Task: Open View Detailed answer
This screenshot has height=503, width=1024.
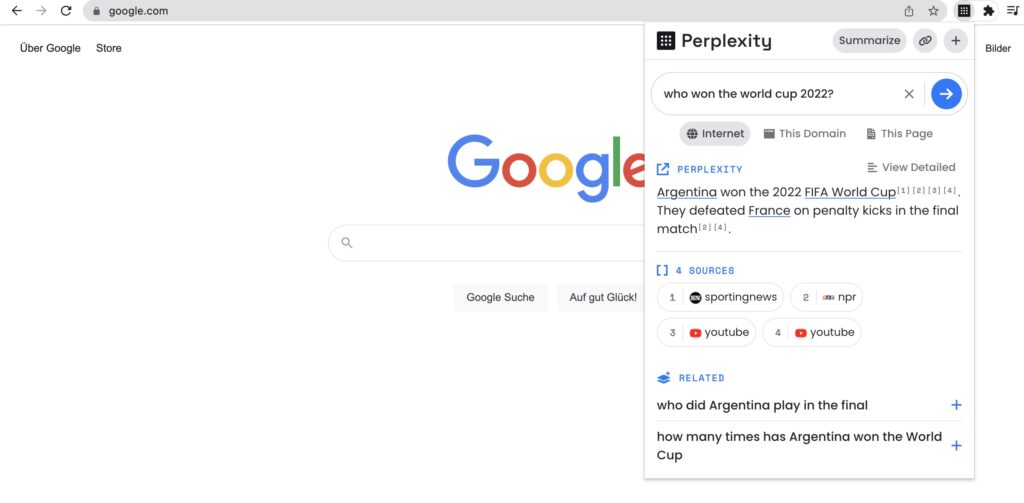Action: coord(911,167)
